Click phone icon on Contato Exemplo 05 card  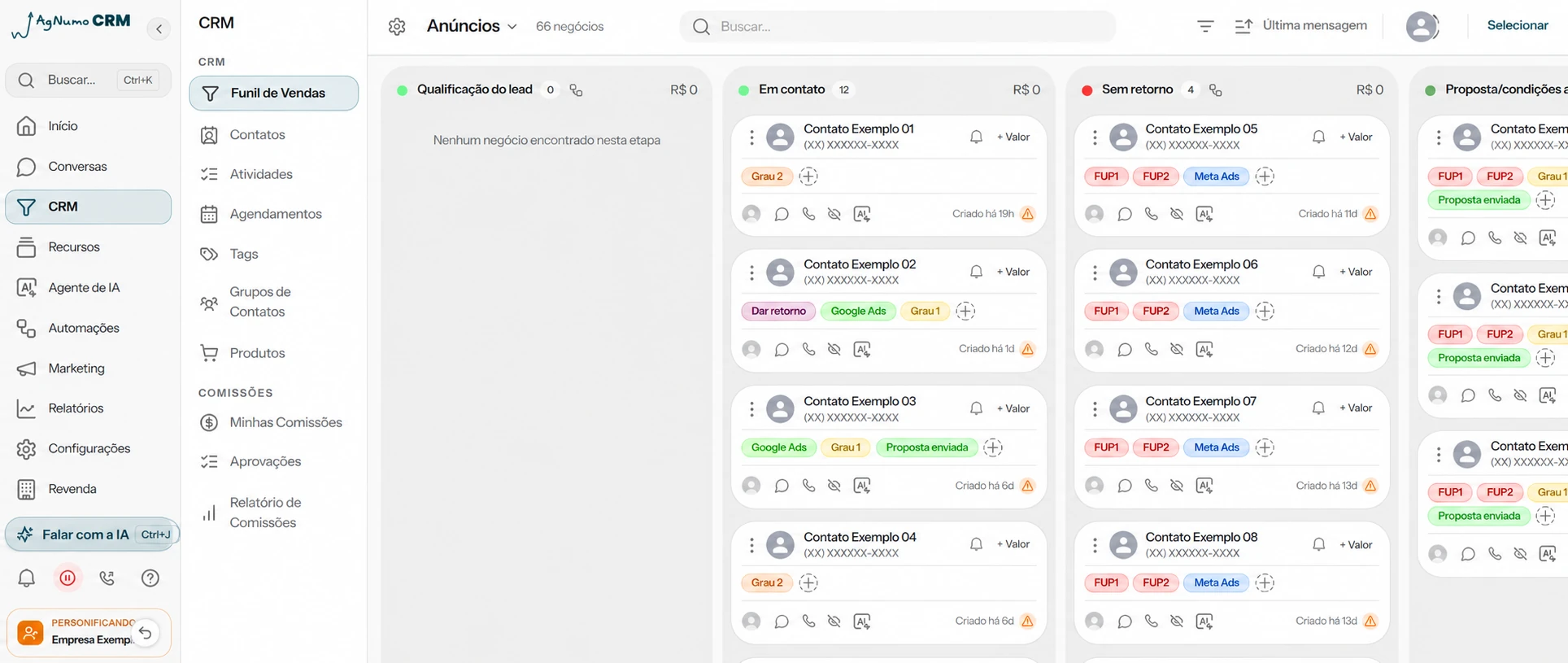(x=1151, y=214)
